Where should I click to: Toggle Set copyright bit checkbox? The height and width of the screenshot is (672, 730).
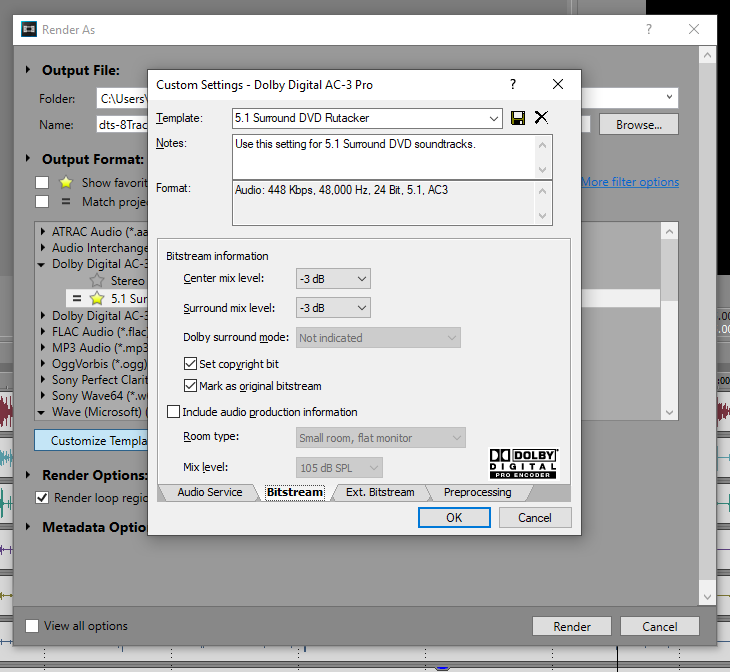pos(190,364)
